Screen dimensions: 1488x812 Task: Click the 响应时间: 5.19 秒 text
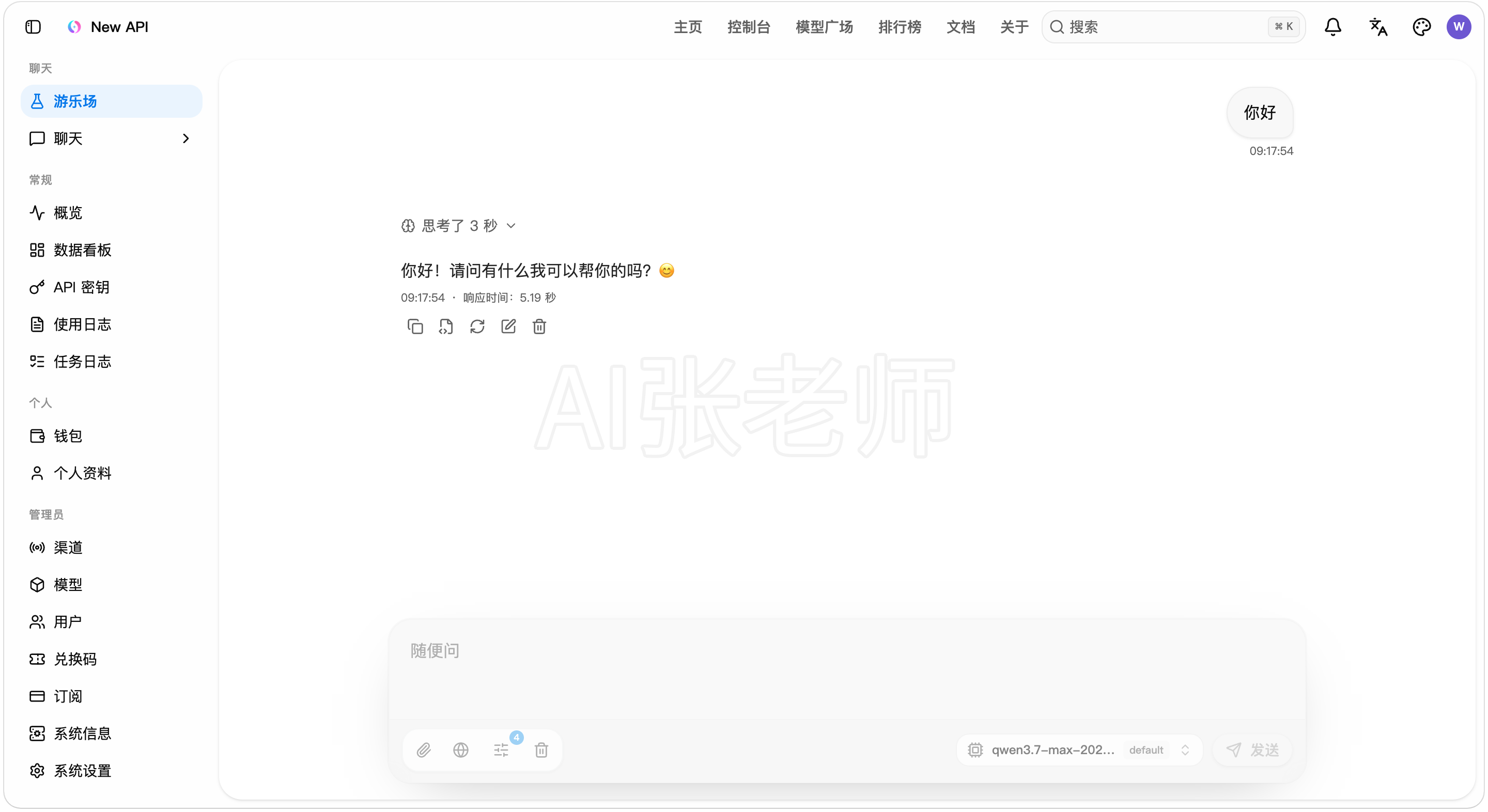coord(509,298)
